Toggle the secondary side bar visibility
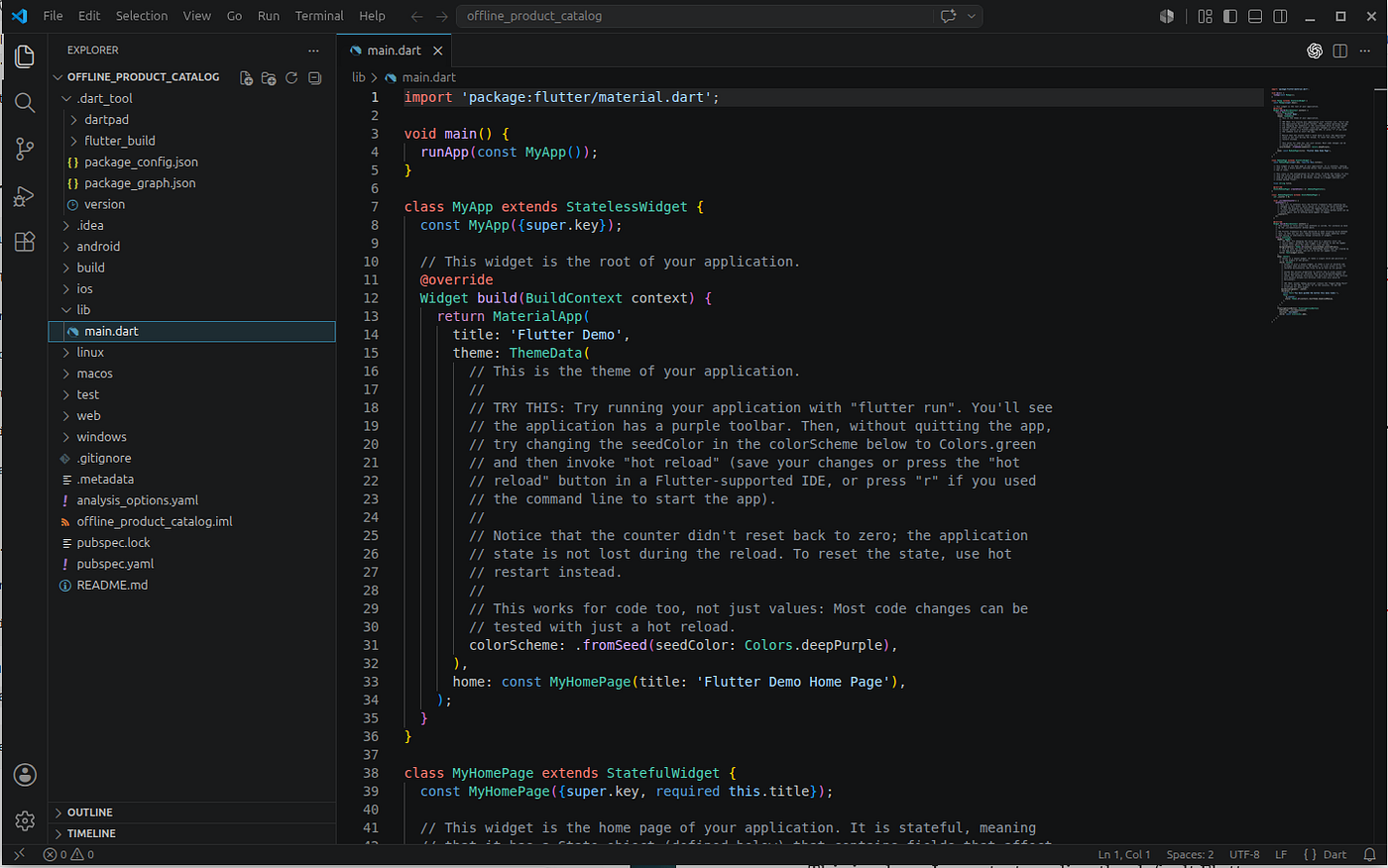 tap(1280, 16)
